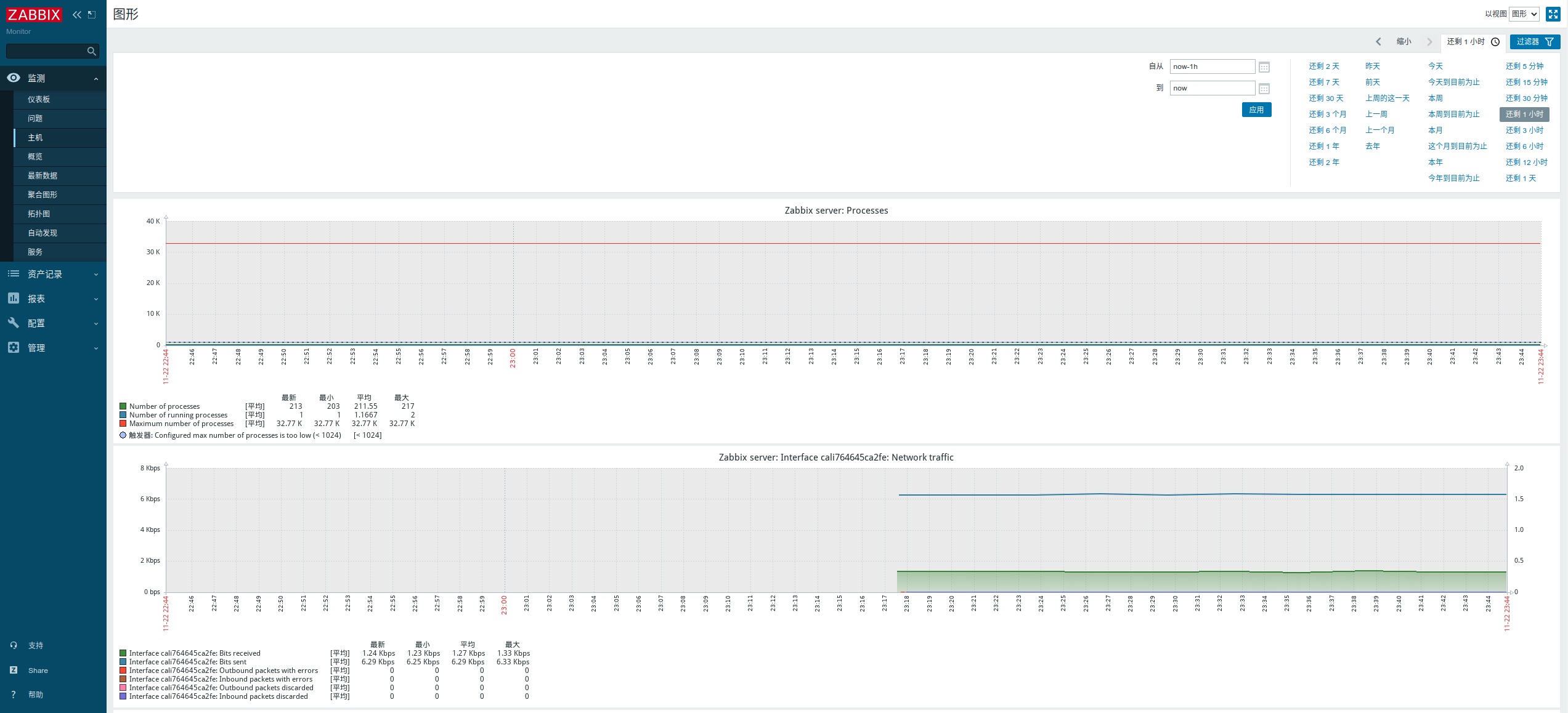Screen dimensions: 1568x713
Task: Click the Network traffic graph area
Action: pos(836,530)
